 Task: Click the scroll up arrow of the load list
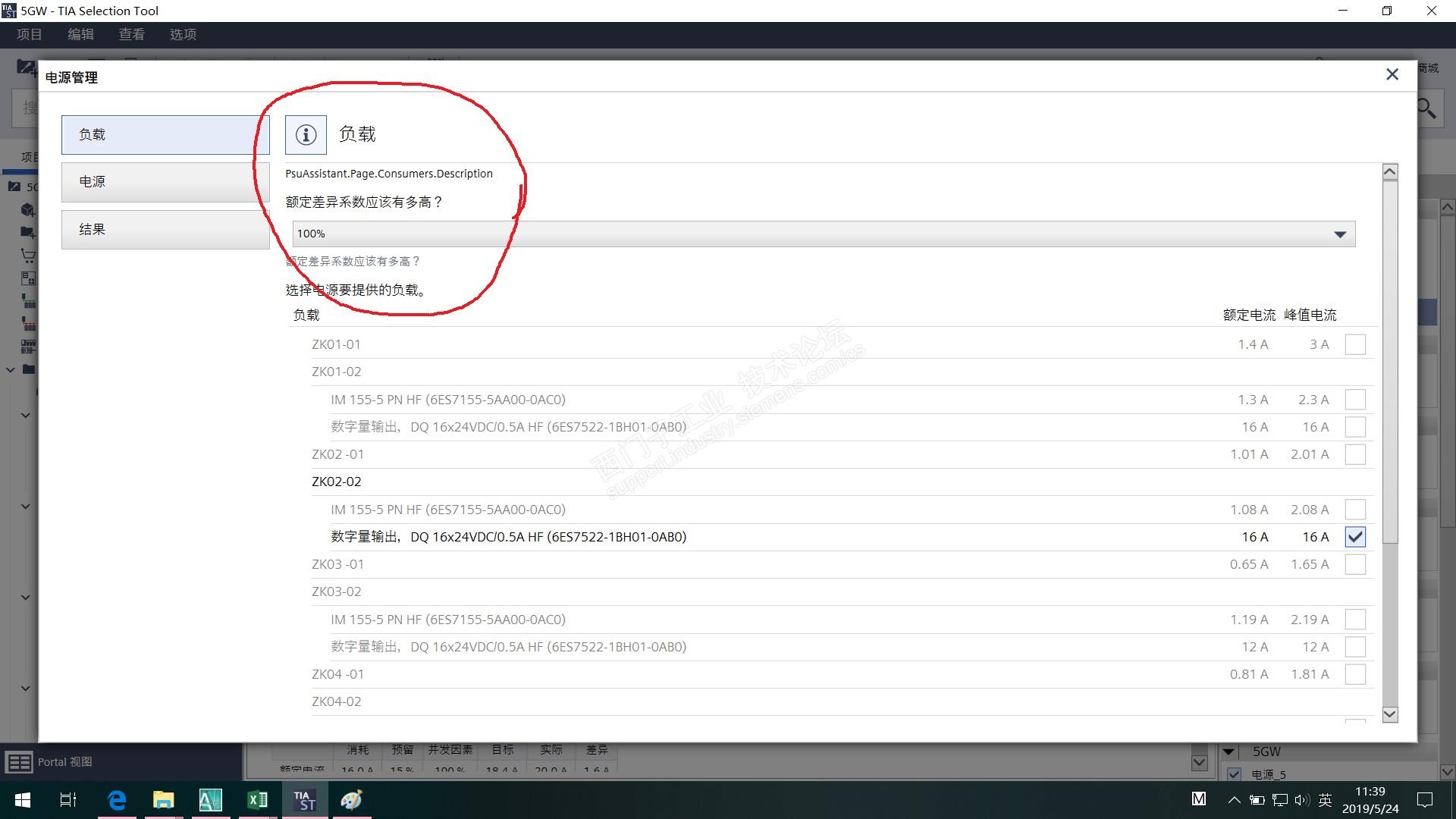(1389, 172)
